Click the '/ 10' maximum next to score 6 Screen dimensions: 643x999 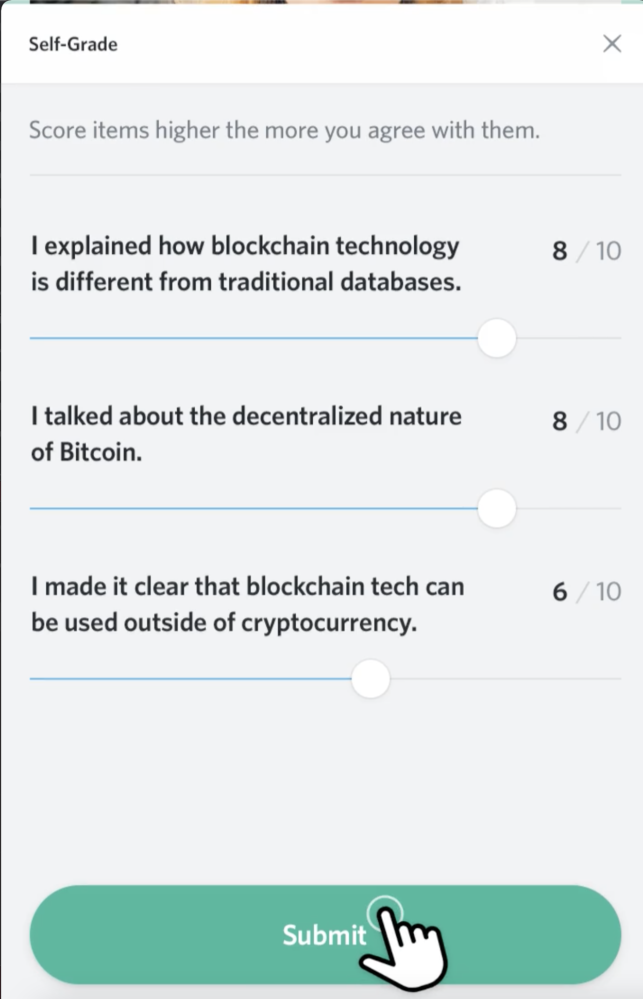click(x=599, y=592)
